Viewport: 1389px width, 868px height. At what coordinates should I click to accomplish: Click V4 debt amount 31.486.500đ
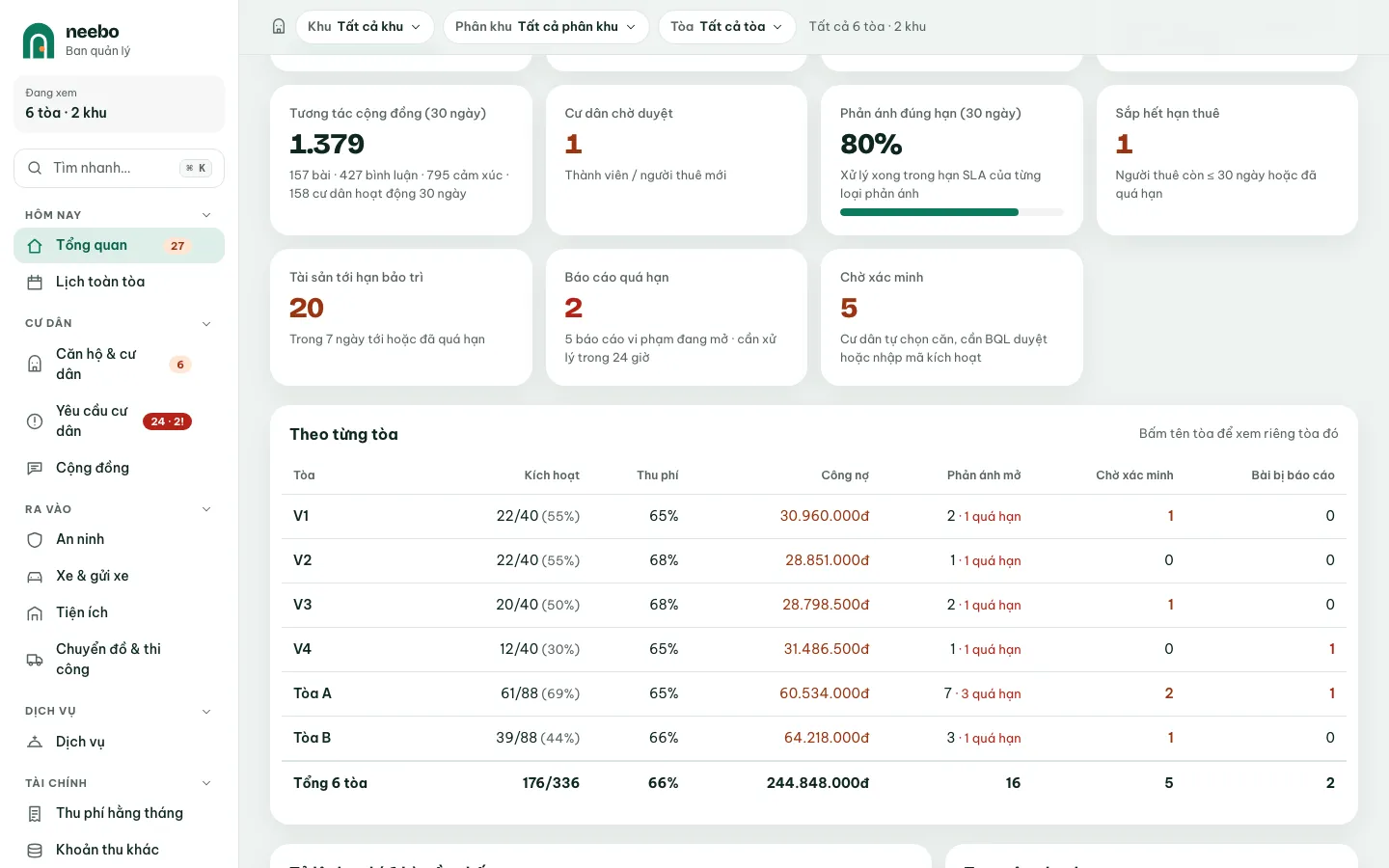pyautogui.click(x=827, y=649)
